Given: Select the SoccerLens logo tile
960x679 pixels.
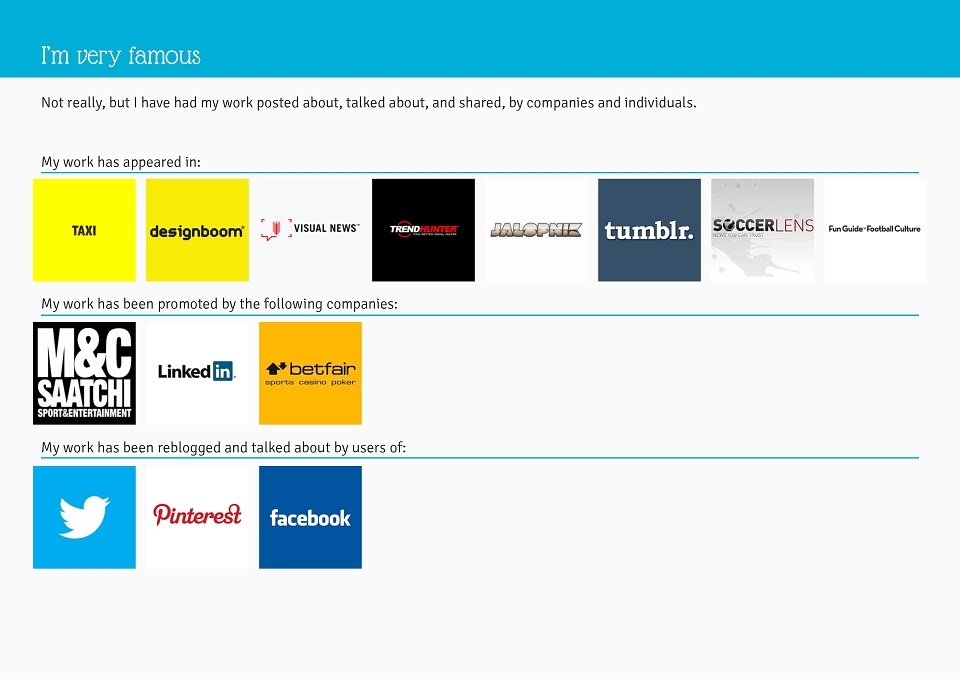Looking at the screenshot, I should (762, 230).
